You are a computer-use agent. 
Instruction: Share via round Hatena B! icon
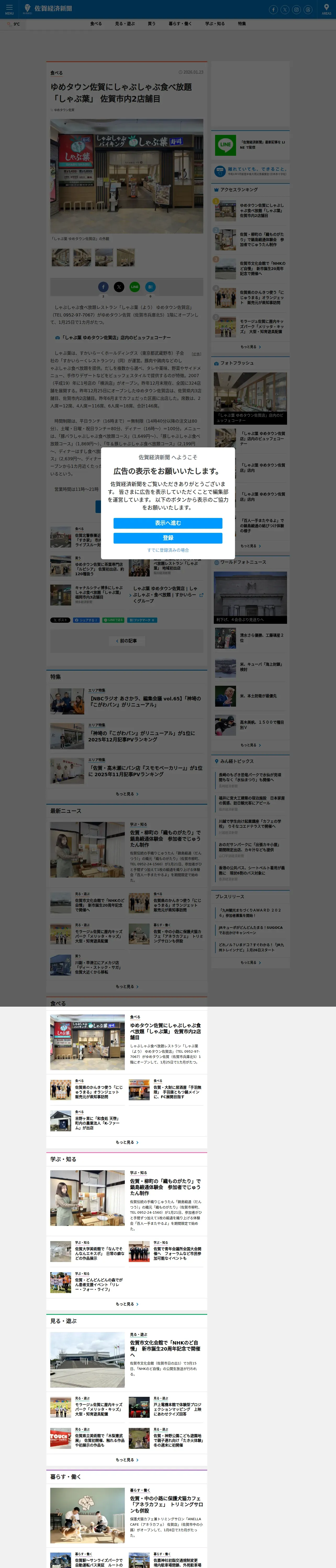click(x=151, y=287)
